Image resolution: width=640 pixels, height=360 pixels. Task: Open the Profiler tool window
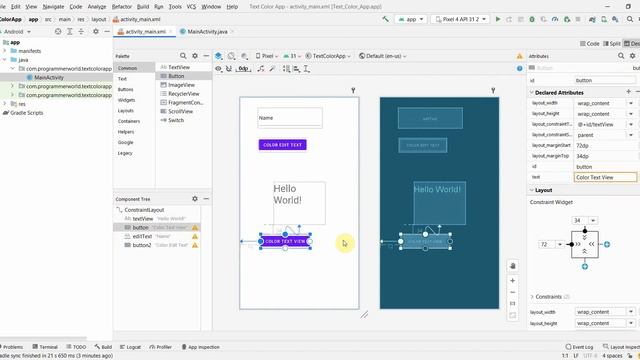pyautogui.click(x=160, y=347)
